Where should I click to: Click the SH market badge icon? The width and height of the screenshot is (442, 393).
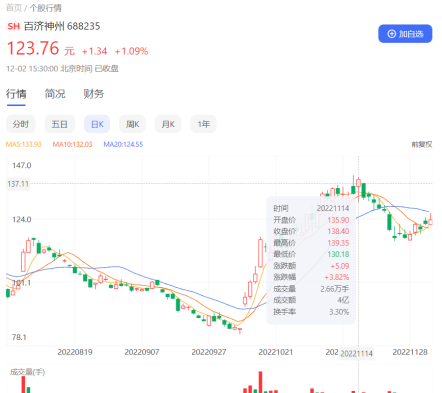(14, 26)
